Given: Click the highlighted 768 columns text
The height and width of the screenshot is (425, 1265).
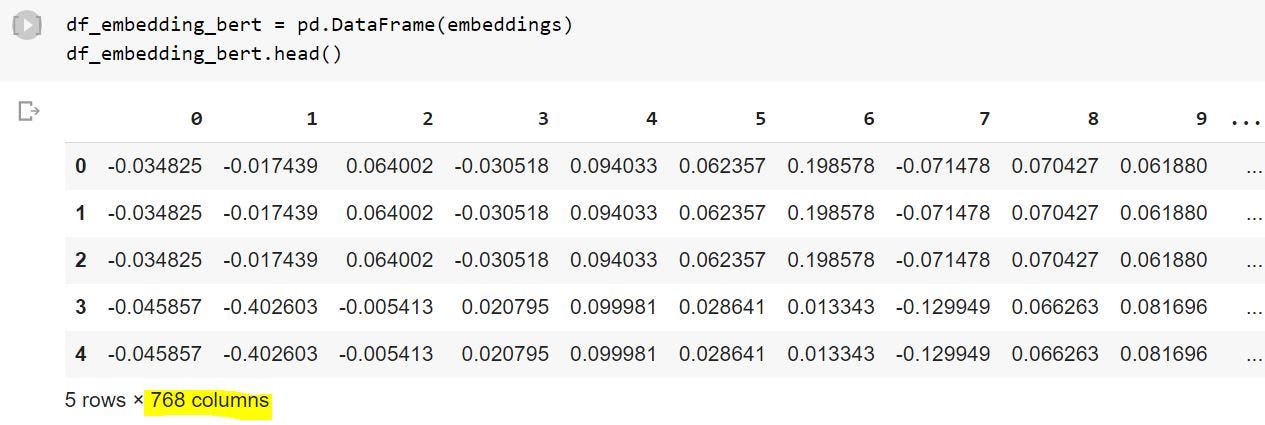Looking at the screenshot, I should (x=209, y=401).
